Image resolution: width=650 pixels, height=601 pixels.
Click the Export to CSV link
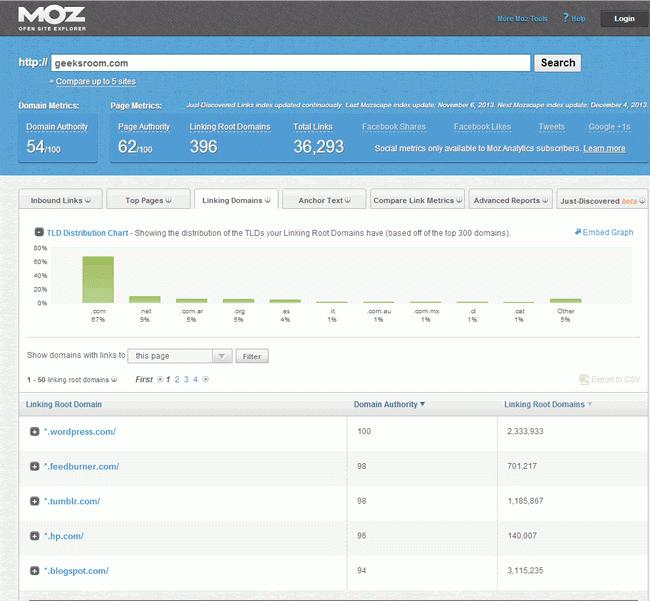(x=609, y=379)
